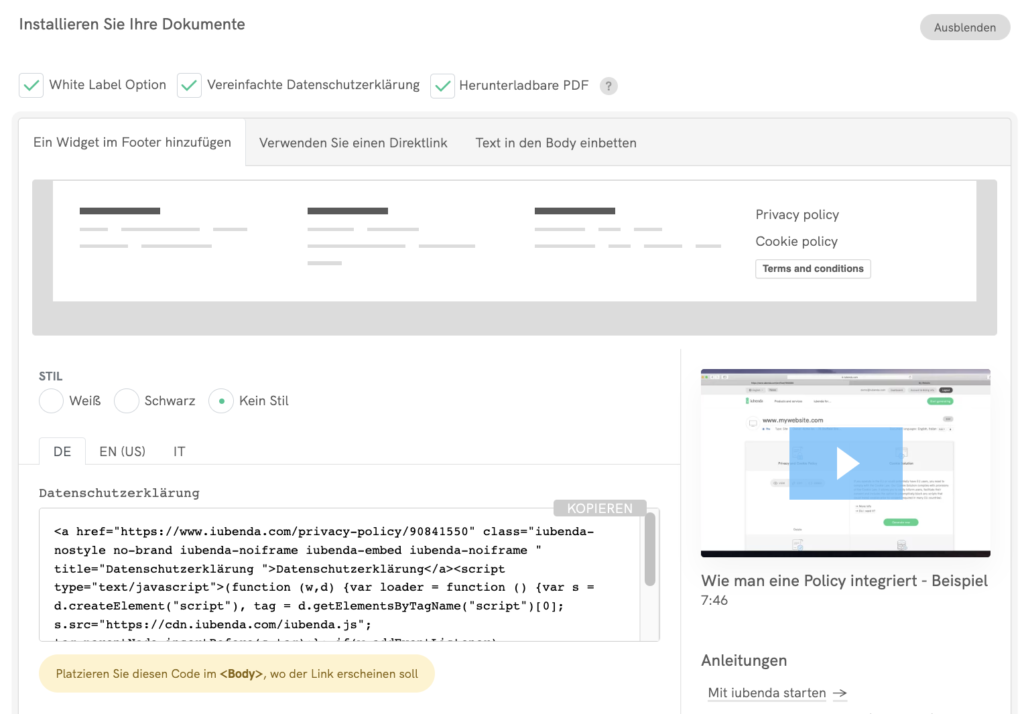Select the IT language tab
1024x714 pixels.
pyautogui.click(x=179, y=451)
